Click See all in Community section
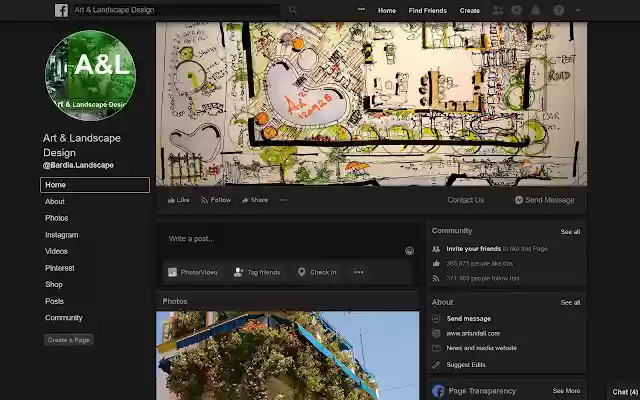640x400 pixels. [570, 232]
